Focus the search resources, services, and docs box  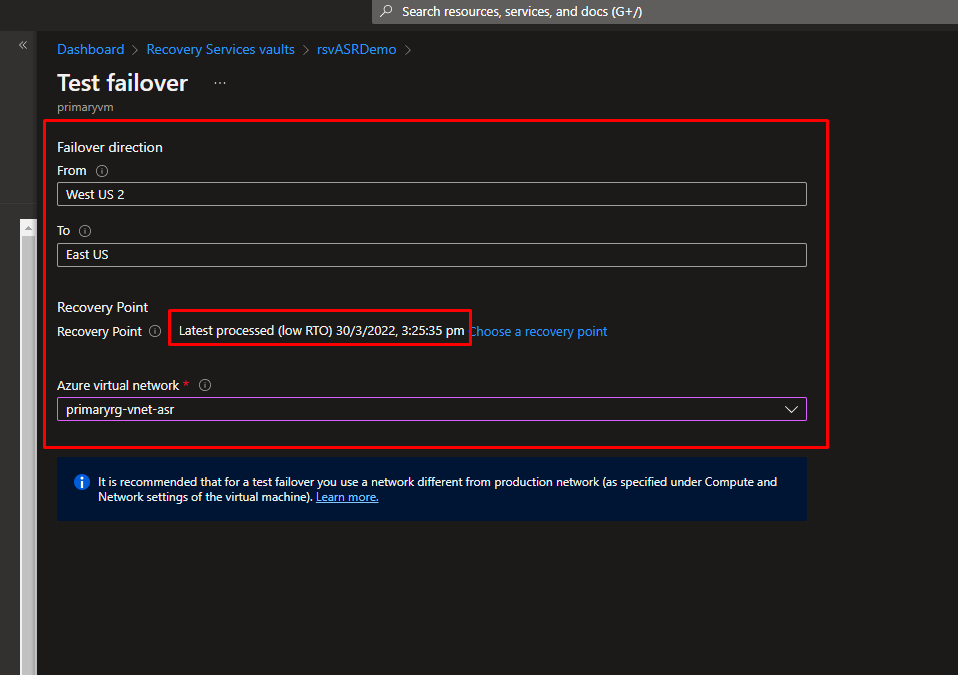[600, 12]
